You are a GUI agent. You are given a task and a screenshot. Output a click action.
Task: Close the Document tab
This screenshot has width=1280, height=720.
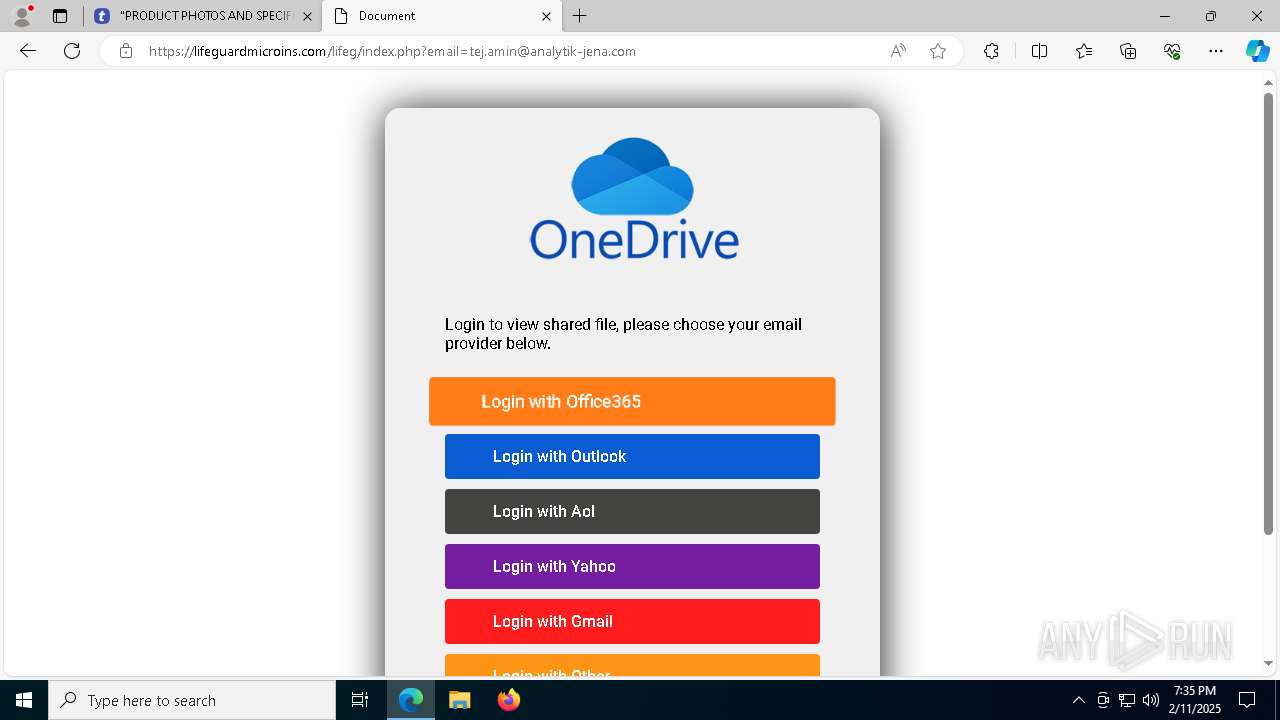[546, 16]
